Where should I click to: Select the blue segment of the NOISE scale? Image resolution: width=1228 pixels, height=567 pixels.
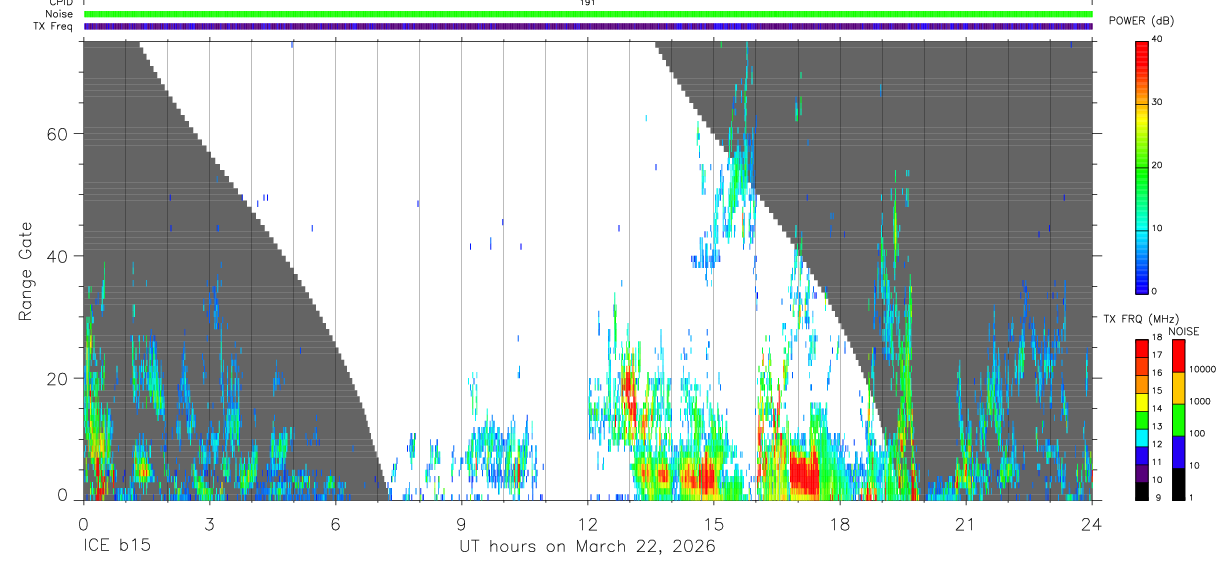1179,452
